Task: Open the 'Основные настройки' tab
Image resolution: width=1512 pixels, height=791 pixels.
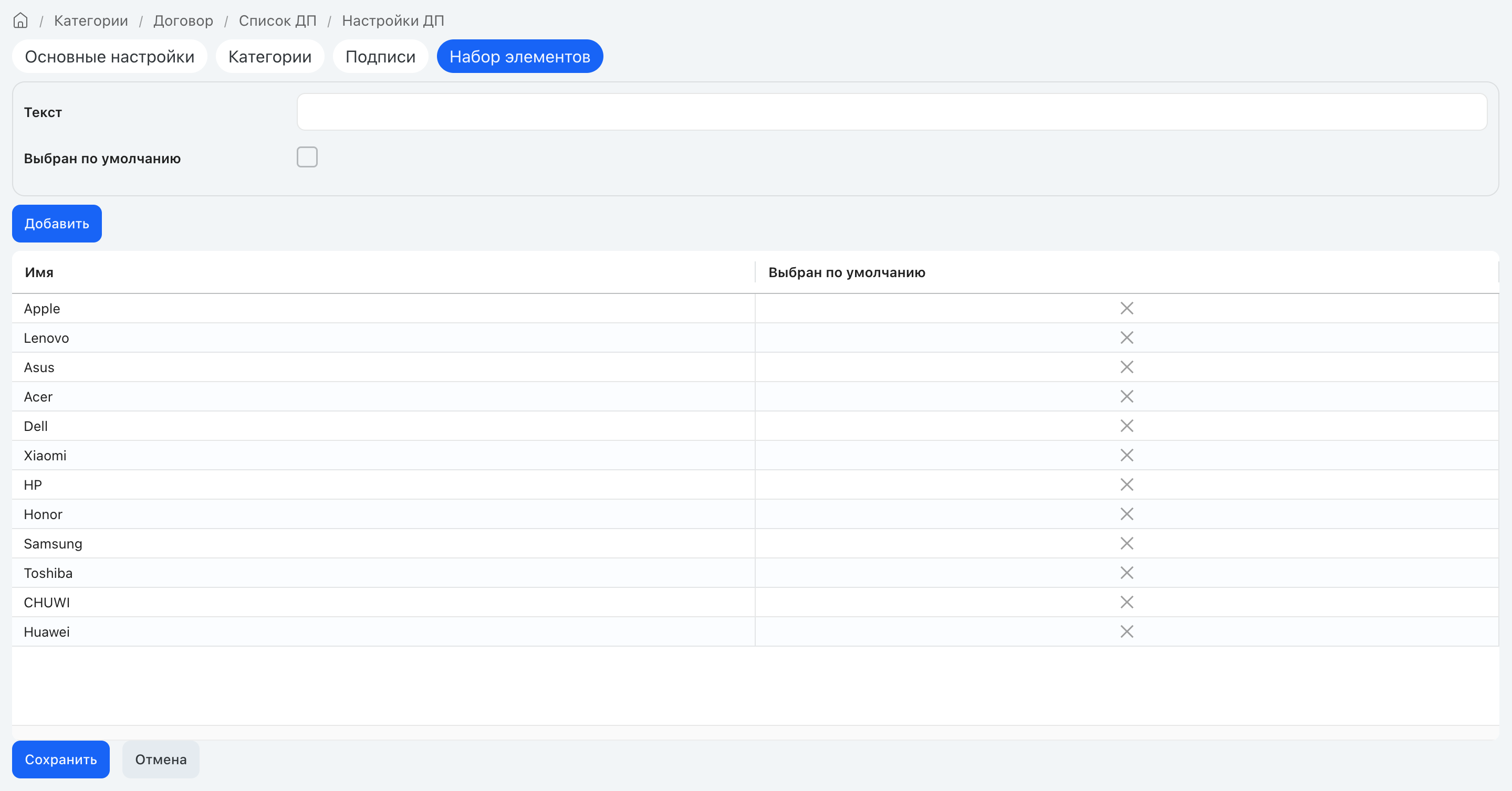Action: (110, 56)
